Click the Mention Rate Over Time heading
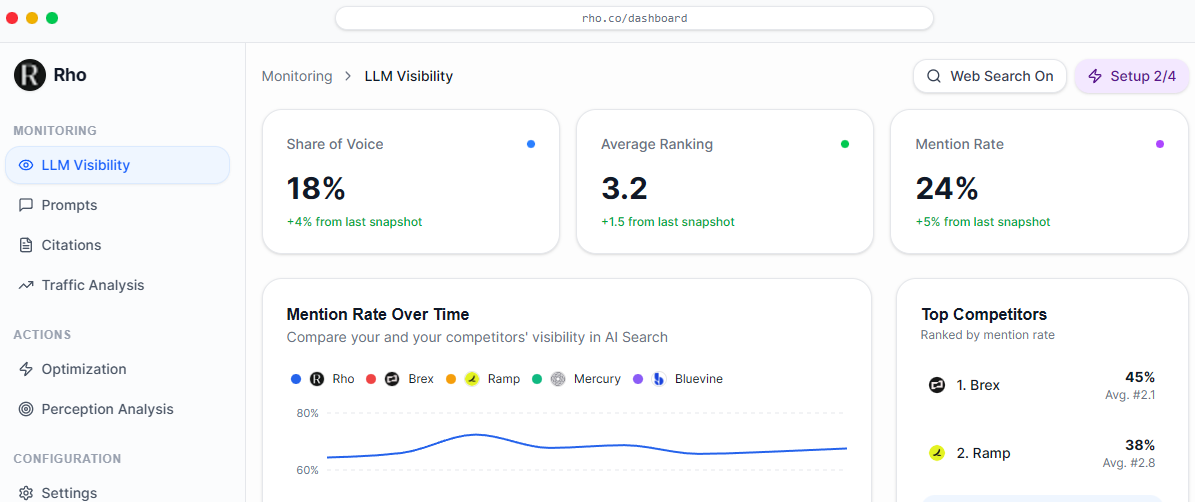This screenshot has height=502, width=1195. click(x=378, y=314)
